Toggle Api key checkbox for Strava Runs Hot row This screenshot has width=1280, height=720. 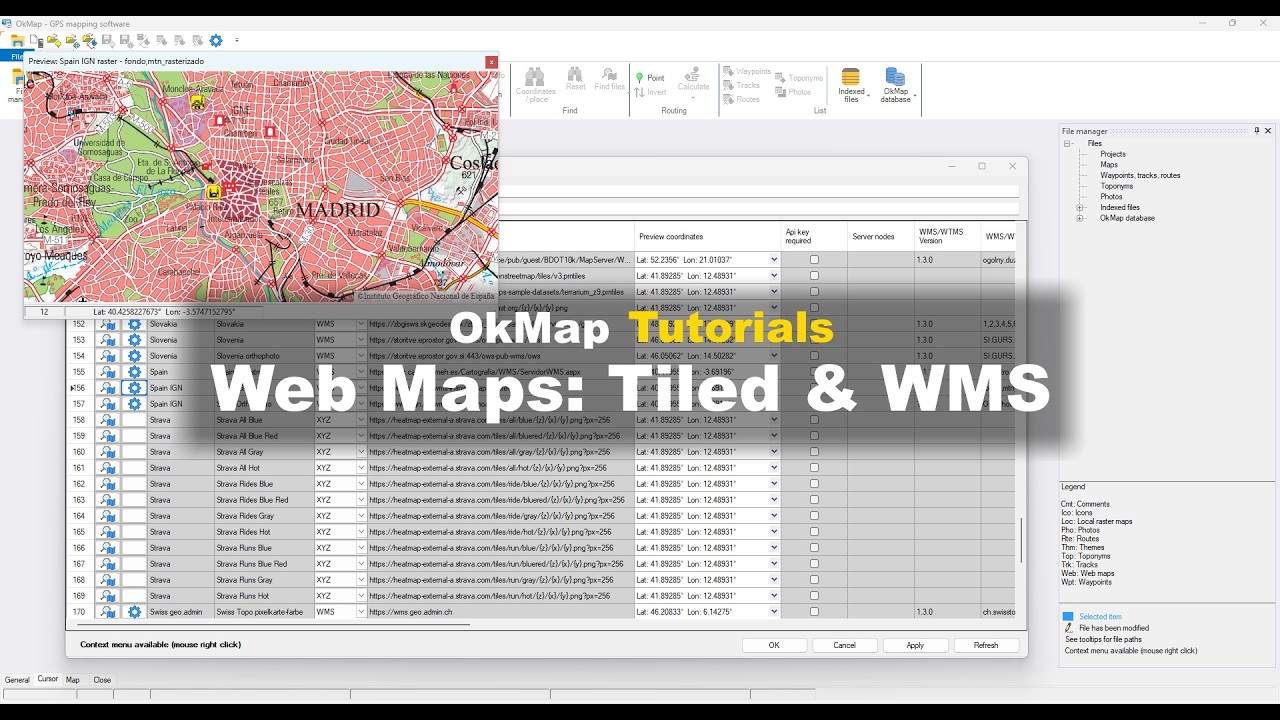tap(814, 596)
